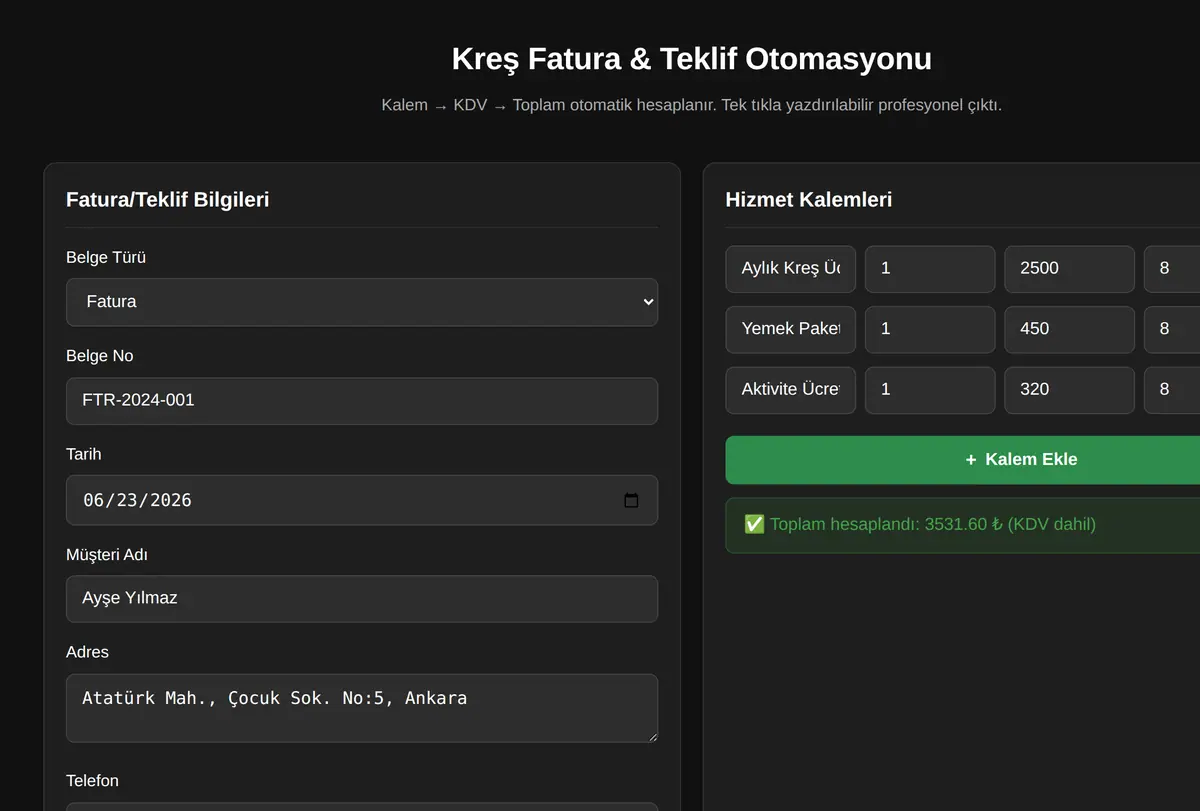Click the Yemek Paketi item name field
Screen dimensions: 1200x811
[791, 330]
